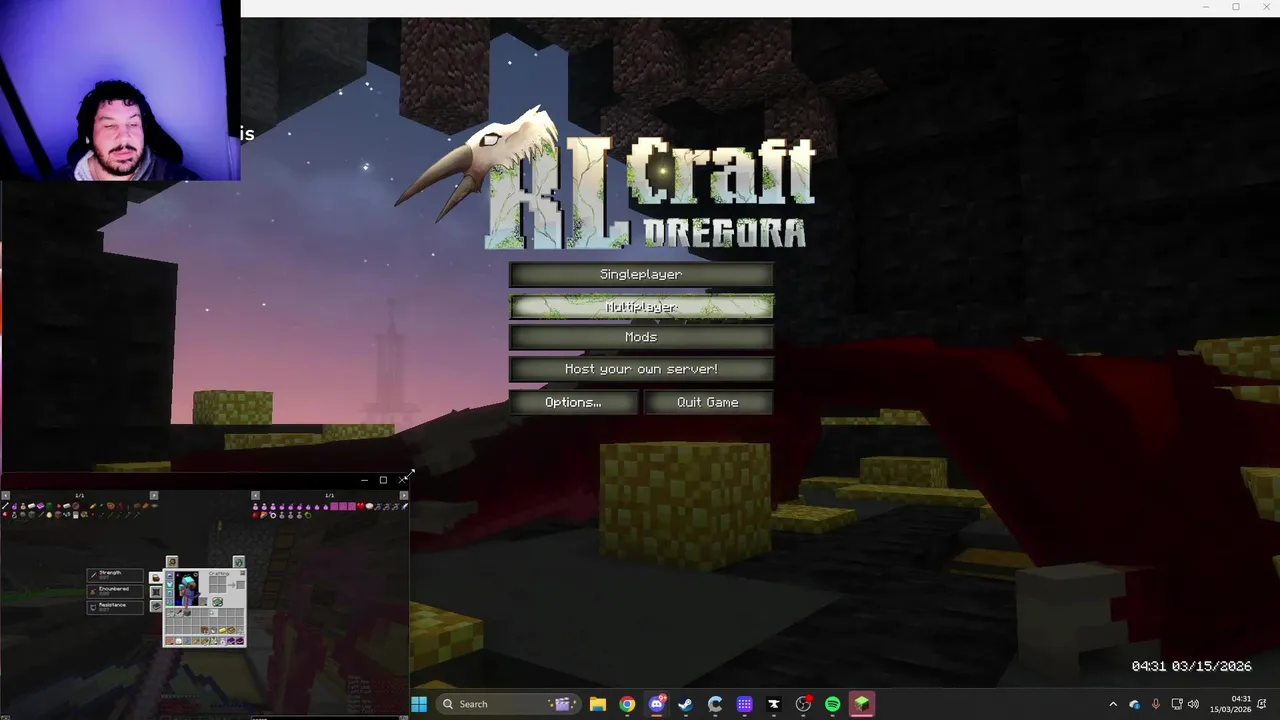The height and width of the screenshot is (720, 1280).
Task: Open Spotify from the taskbar
Action: 833,704
